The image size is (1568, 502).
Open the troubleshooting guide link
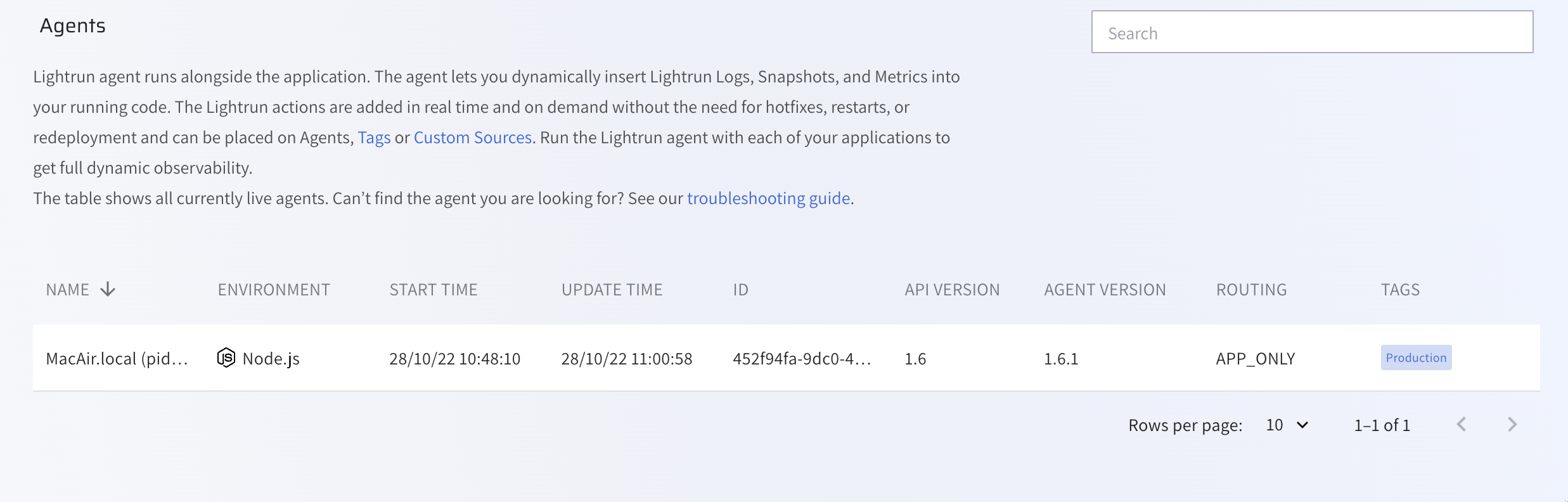pyautogui.click(x=768, y=198)
